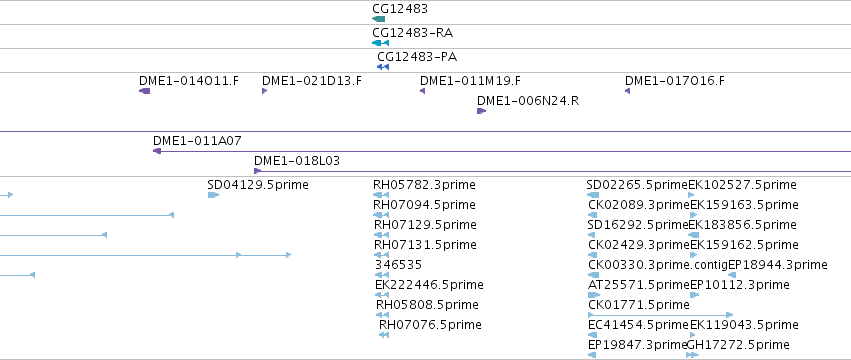Select the DME1-006N24.R feature glyph

pyautogui.click(x=481, y=111)
